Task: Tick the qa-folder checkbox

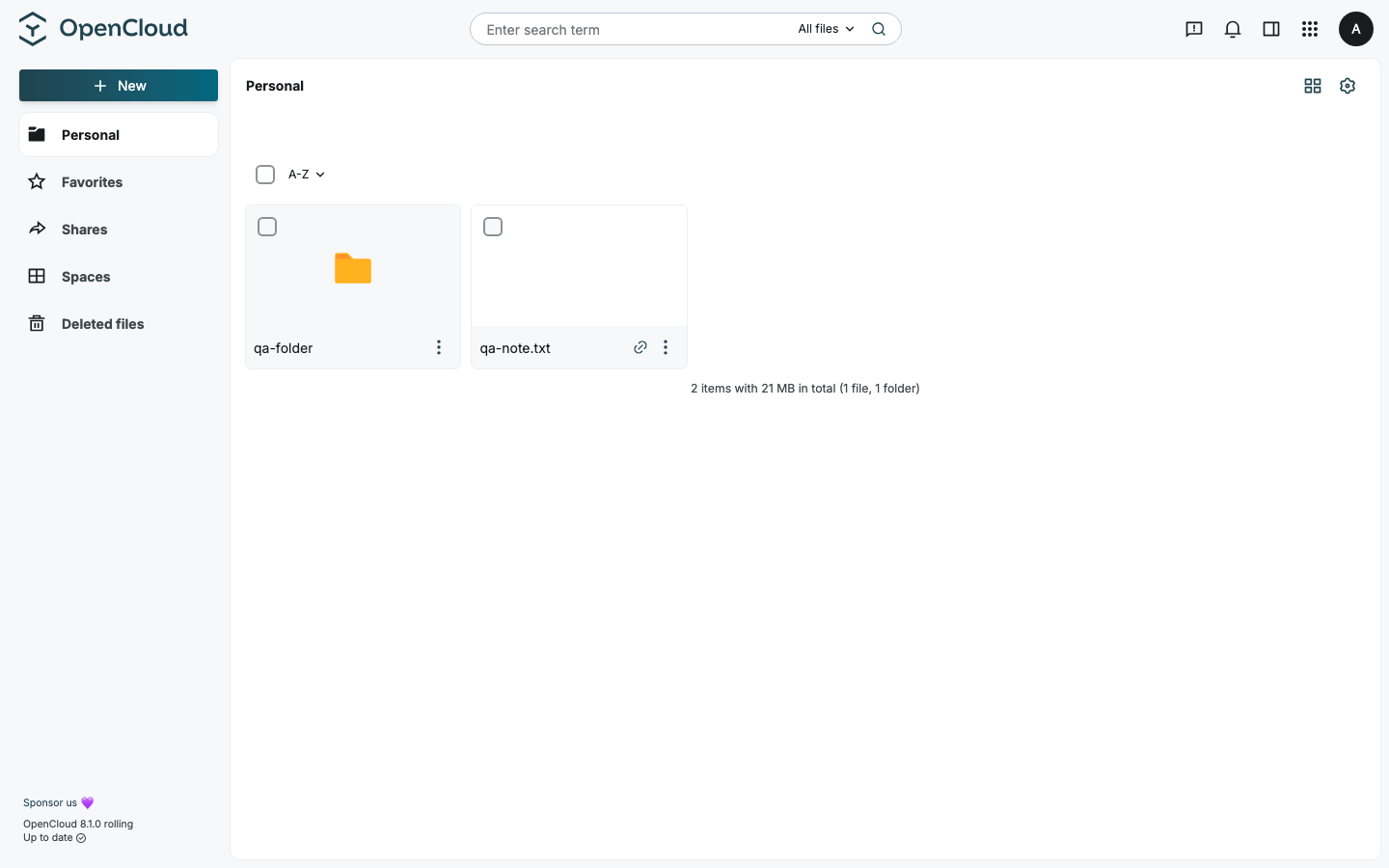Action: coord(267,227)
